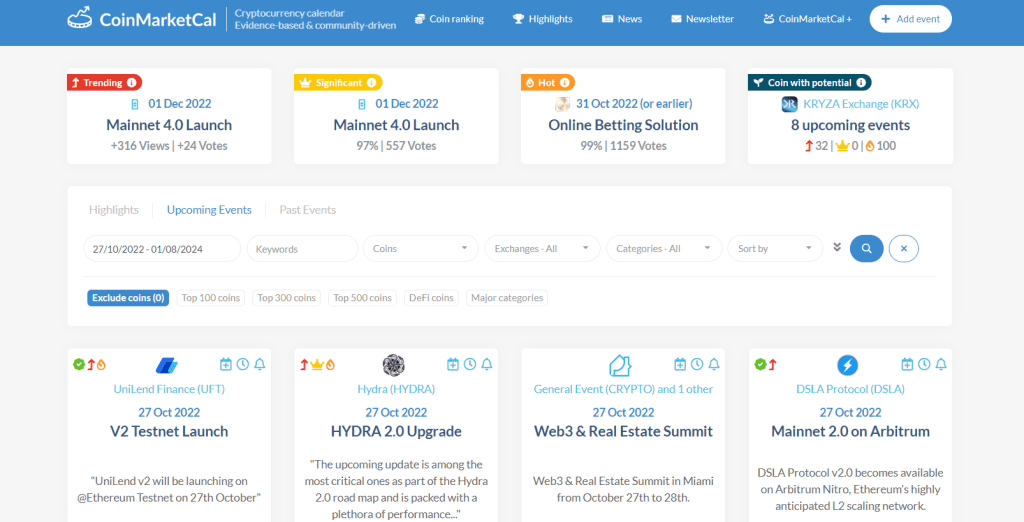Open the Categories - All dropdown

click(664, 248)
